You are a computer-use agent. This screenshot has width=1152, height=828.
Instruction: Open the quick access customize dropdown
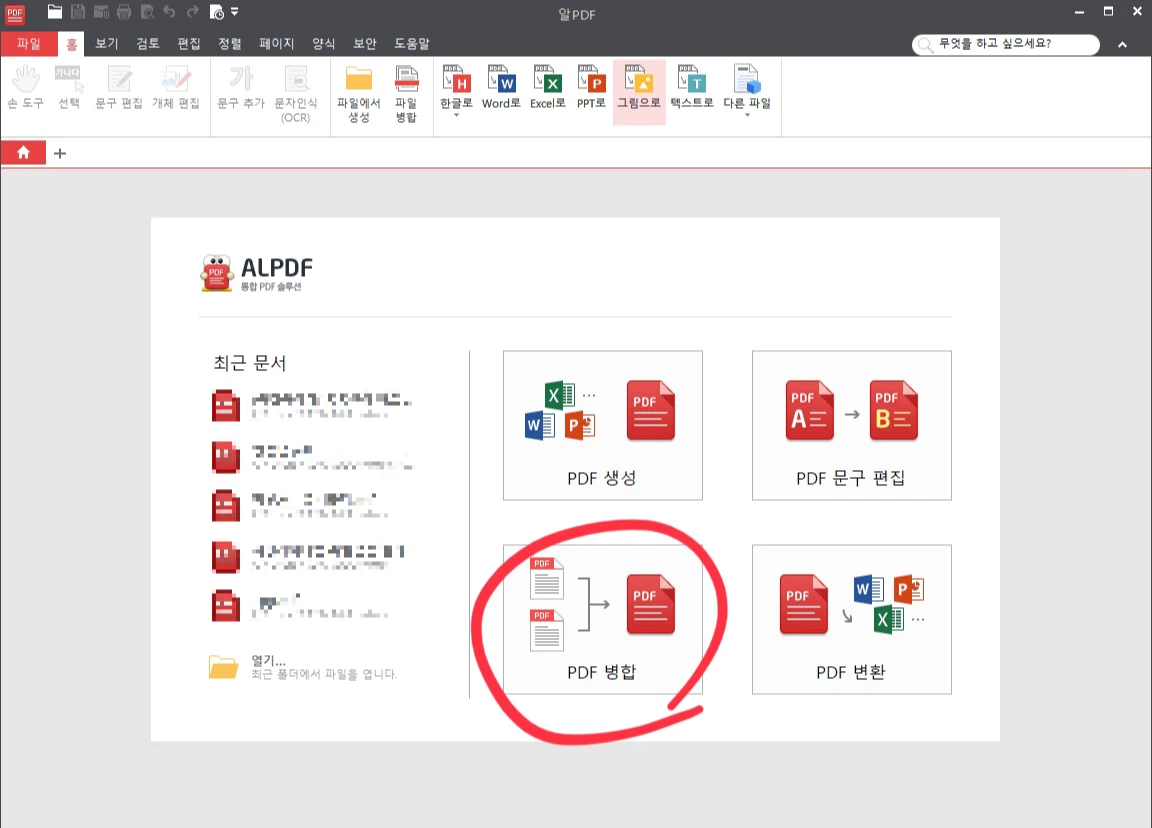coord(234,12)
